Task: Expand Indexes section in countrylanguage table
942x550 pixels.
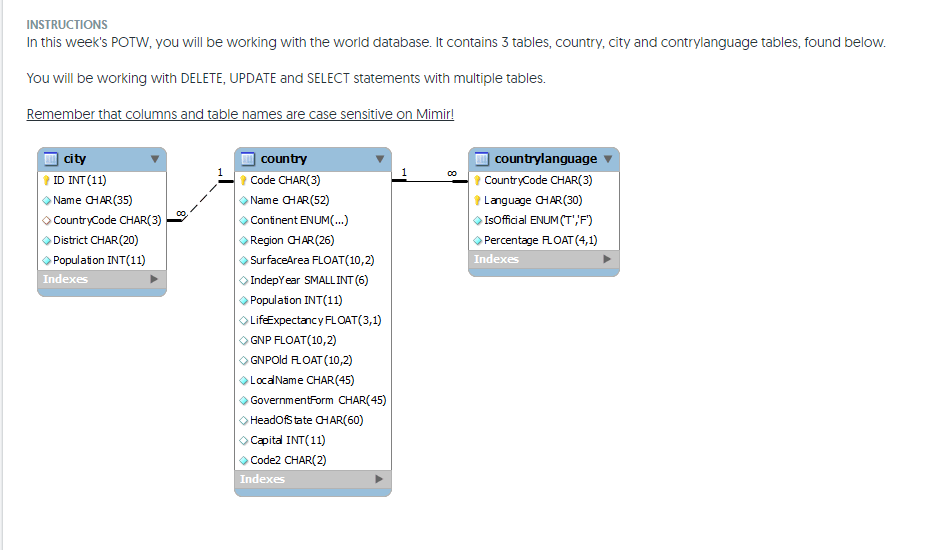Action: pyautogui.click(x=607, y=259)
